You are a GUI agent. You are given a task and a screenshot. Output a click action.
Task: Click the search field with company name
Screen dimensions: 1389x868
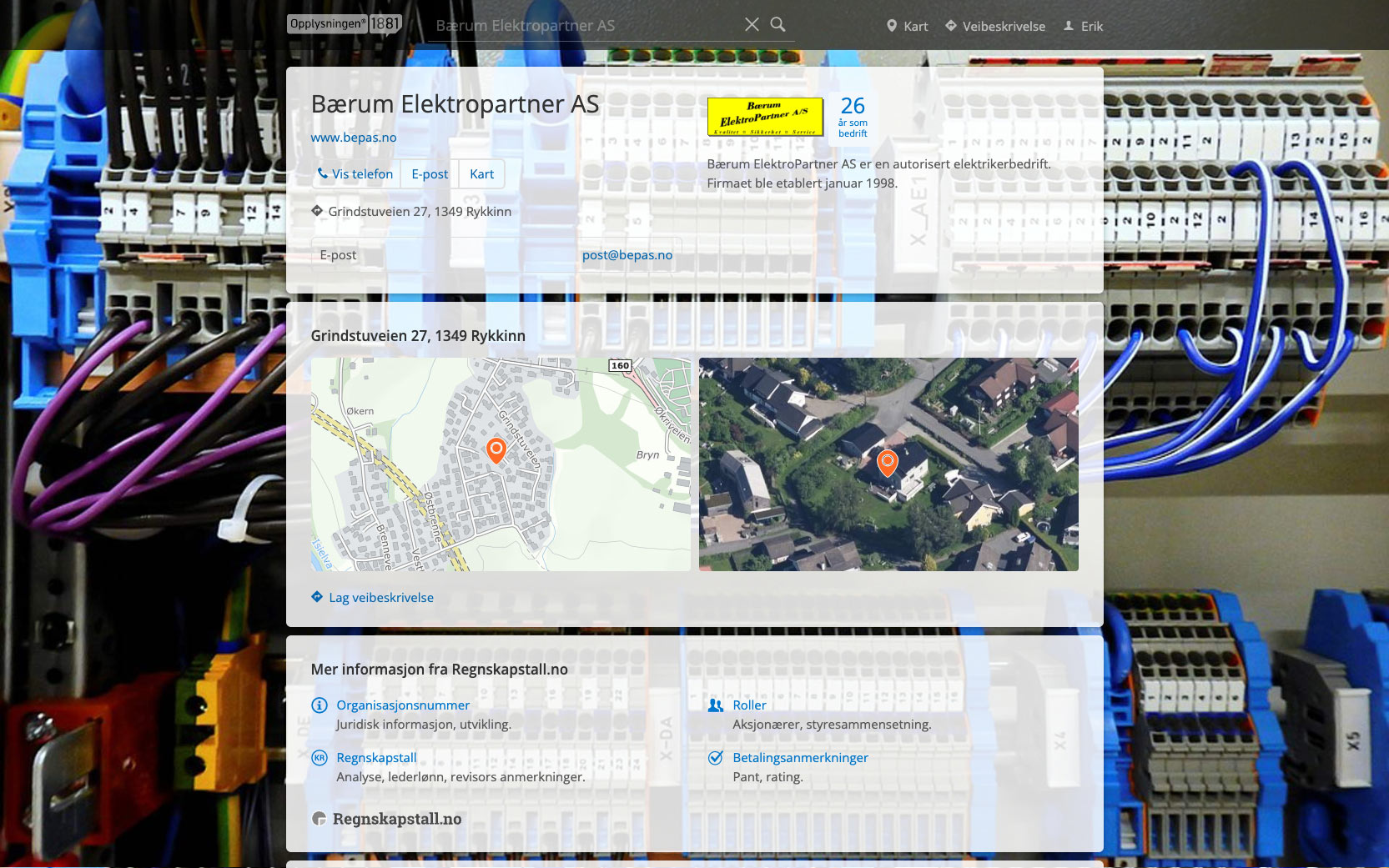(584, 26)
